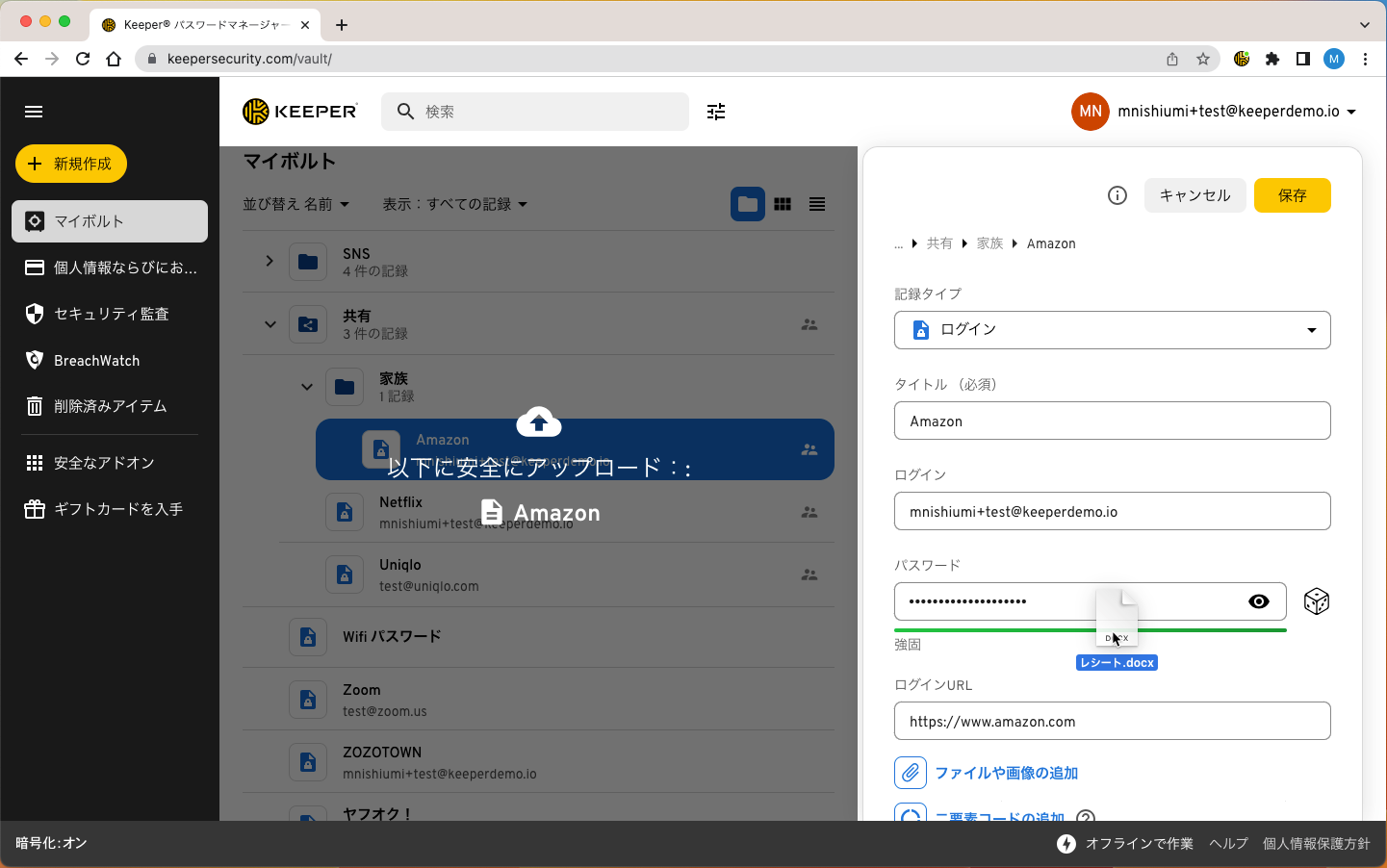Image resolution: width=1387 pixels, height=868 pixels.
Task: Open BreachWatch in the sidebar
Action: click(x=96, y=361)
